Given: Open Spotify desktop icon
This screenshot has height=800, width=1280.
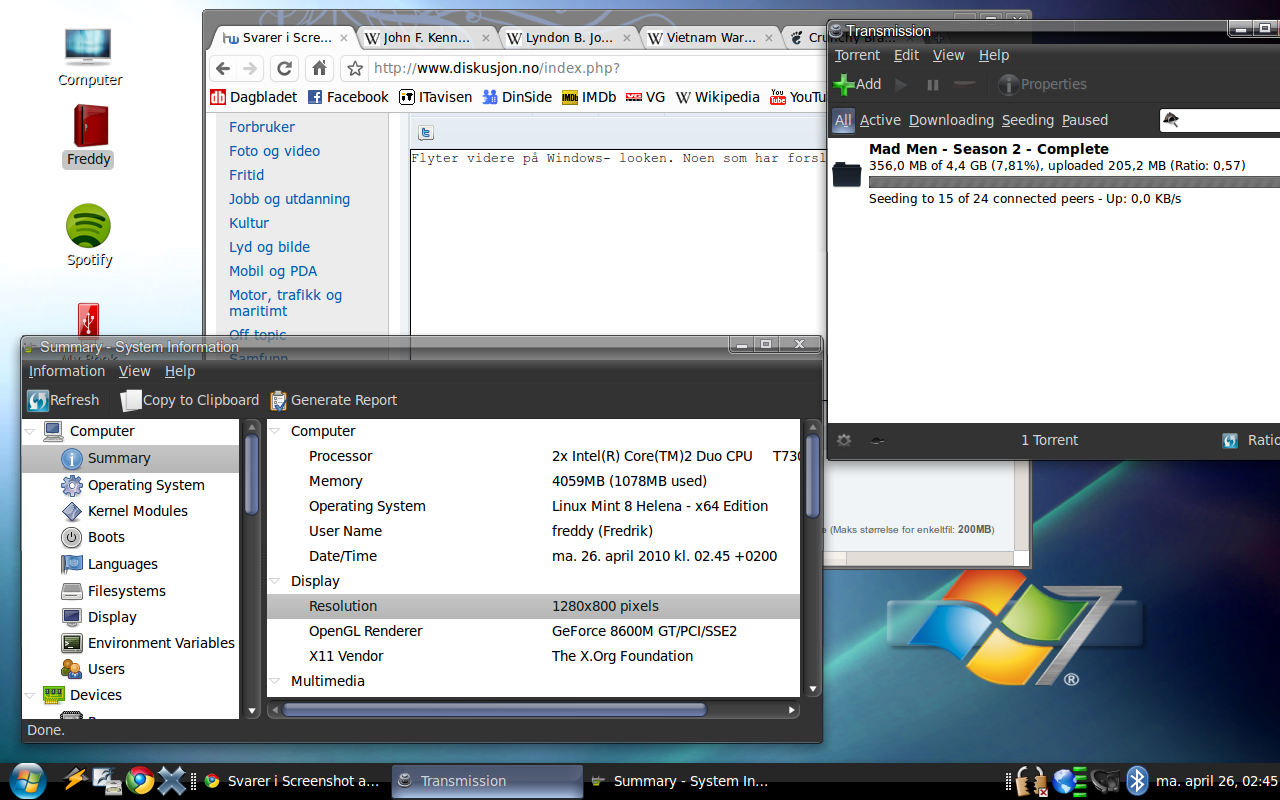Looking at the screenshot, I should (89, 236).
